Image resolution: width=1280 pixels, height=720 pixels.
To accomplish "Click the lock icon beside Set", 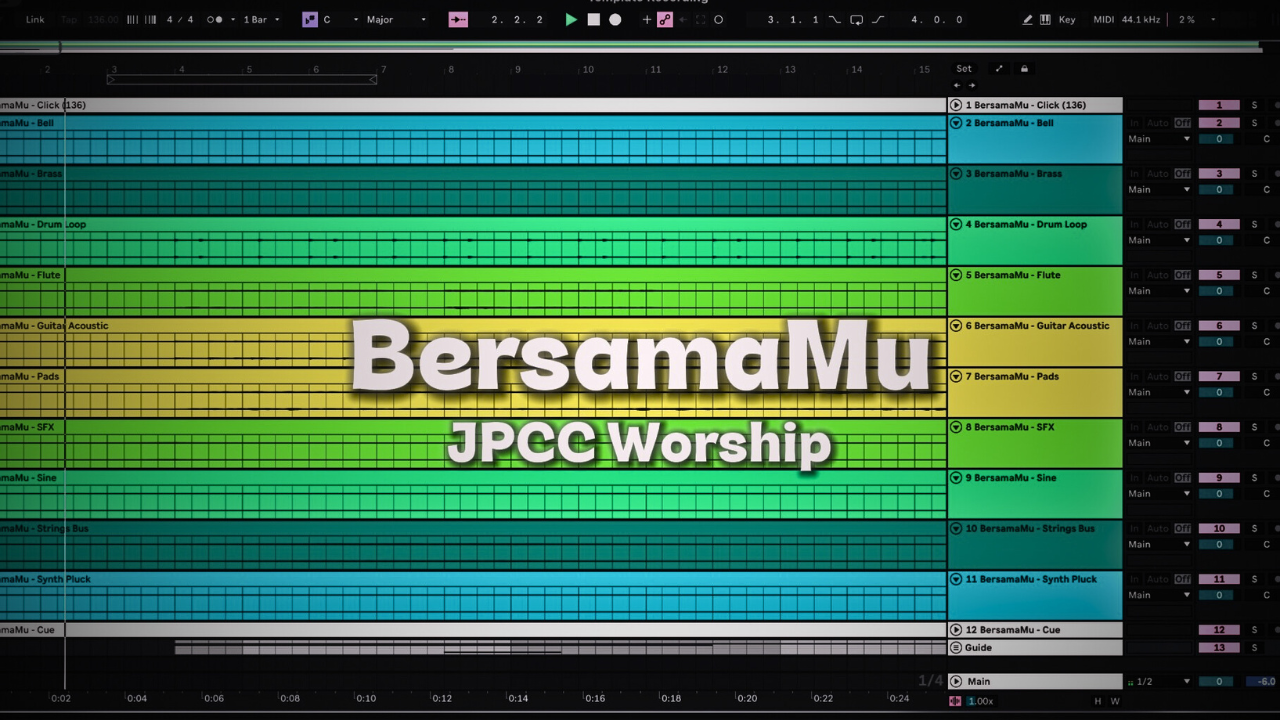I will (1024, 69).
